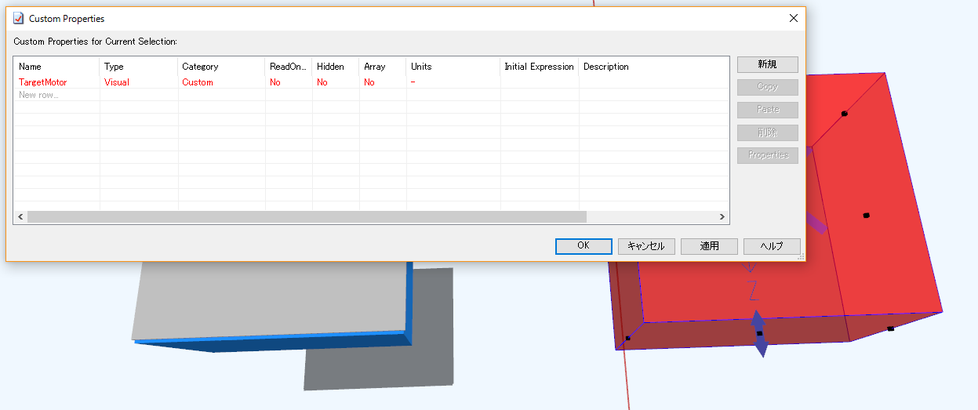Click the Hidden column header
This screenshot has height=410, width=978.
(336, 66)
